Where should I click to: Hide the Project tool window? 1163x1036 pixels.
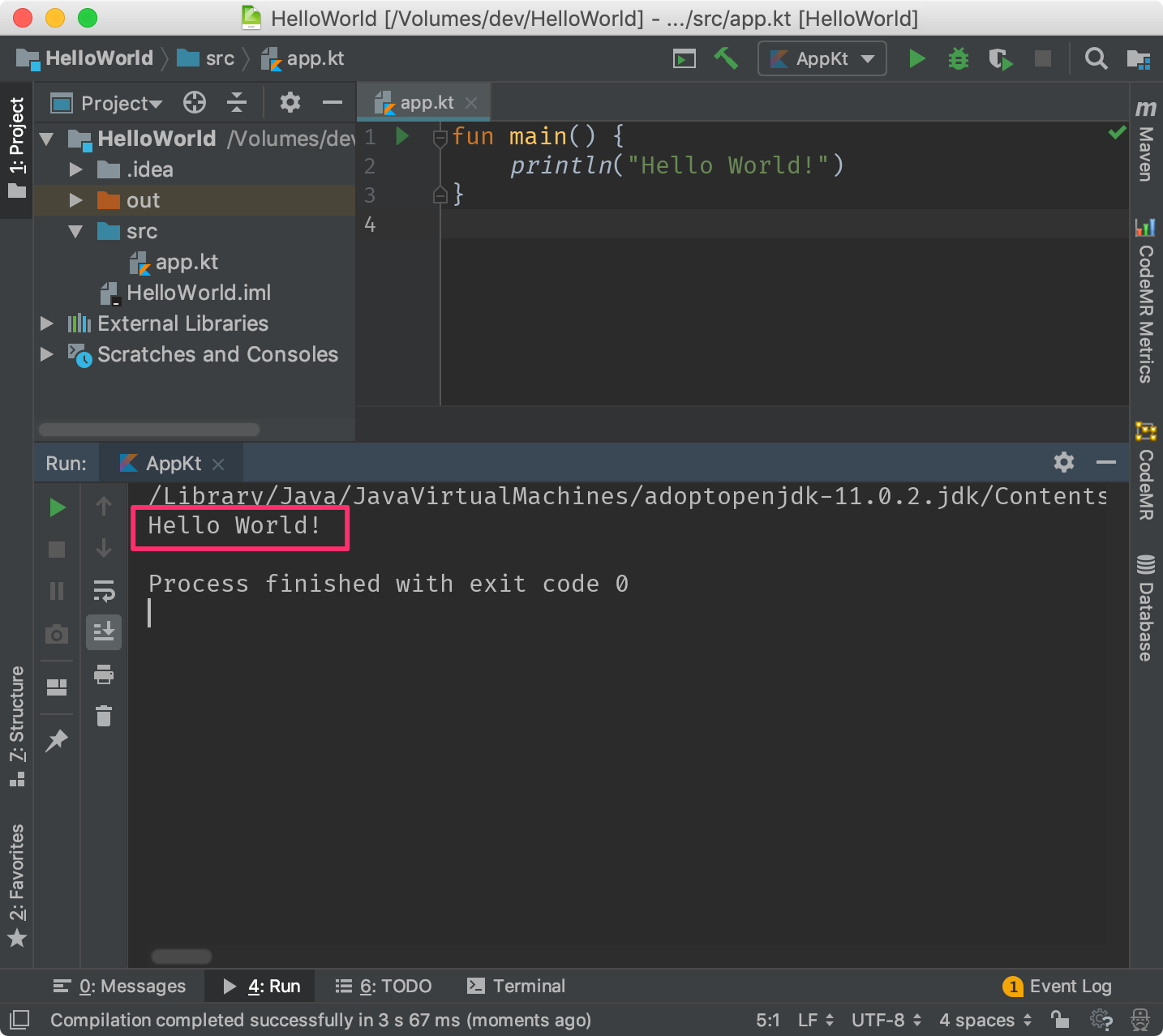[333, 102]
